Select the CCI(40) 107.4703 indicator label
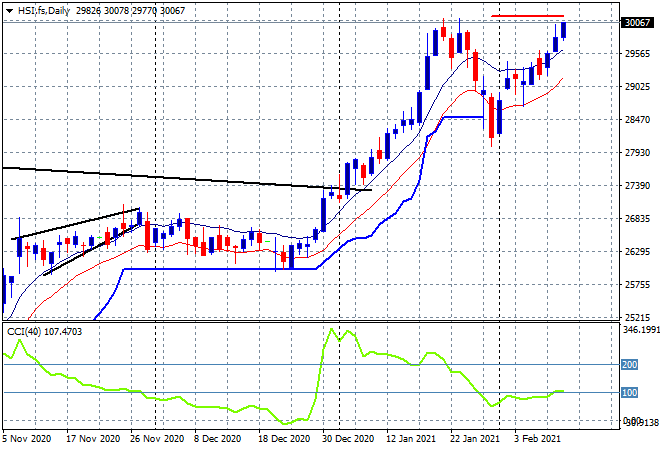660x450 pixels. click(x=45, y=332)
